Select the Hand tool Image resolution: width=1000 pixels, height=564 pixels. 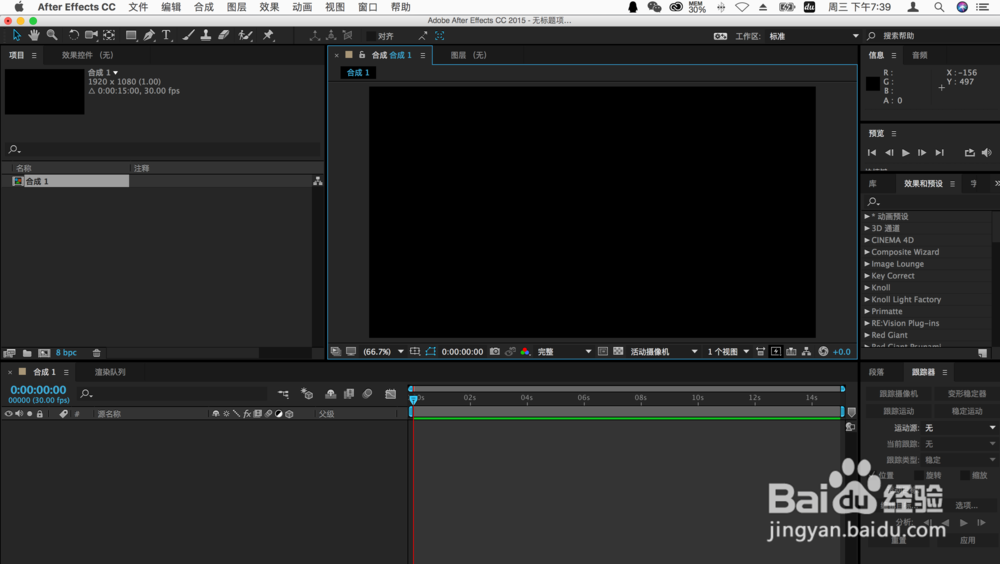point(34,35)
